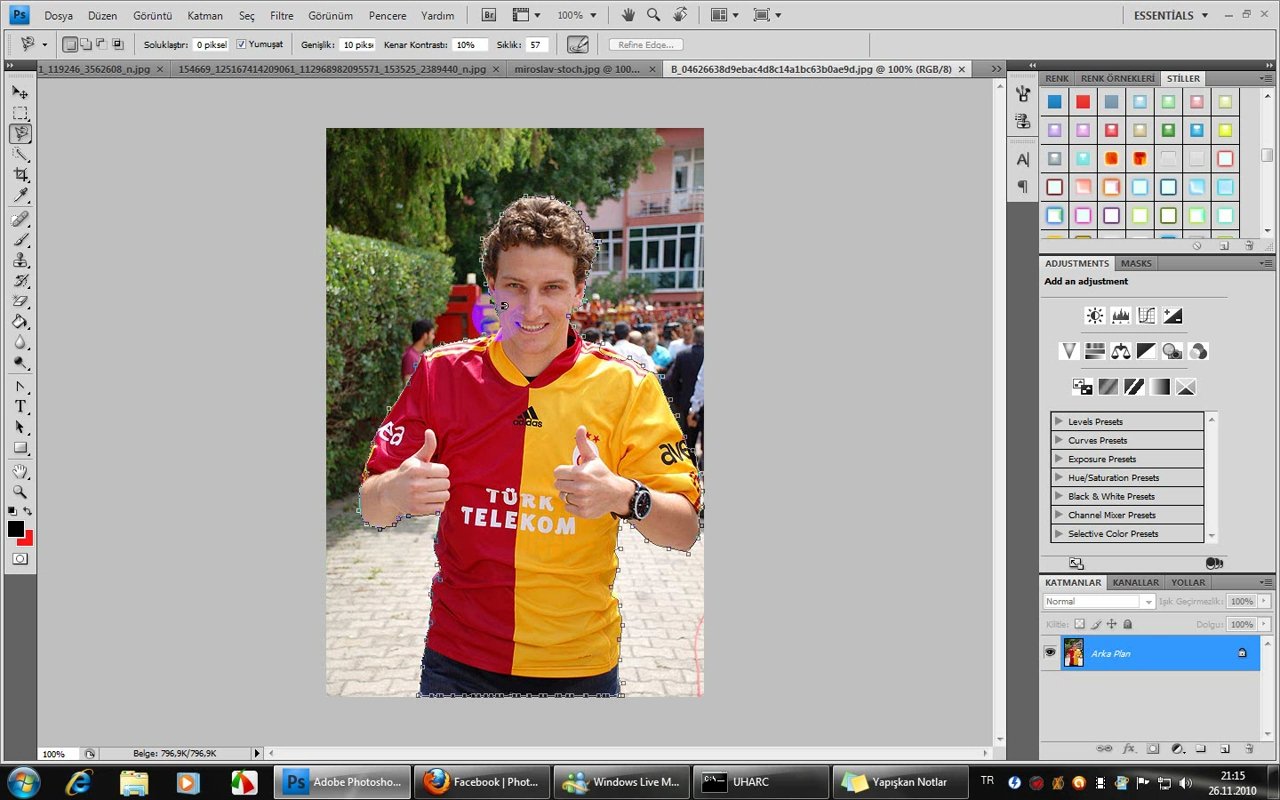Select the Blur tool
This screenshot has width=1280, height=800.
[20, 343]
